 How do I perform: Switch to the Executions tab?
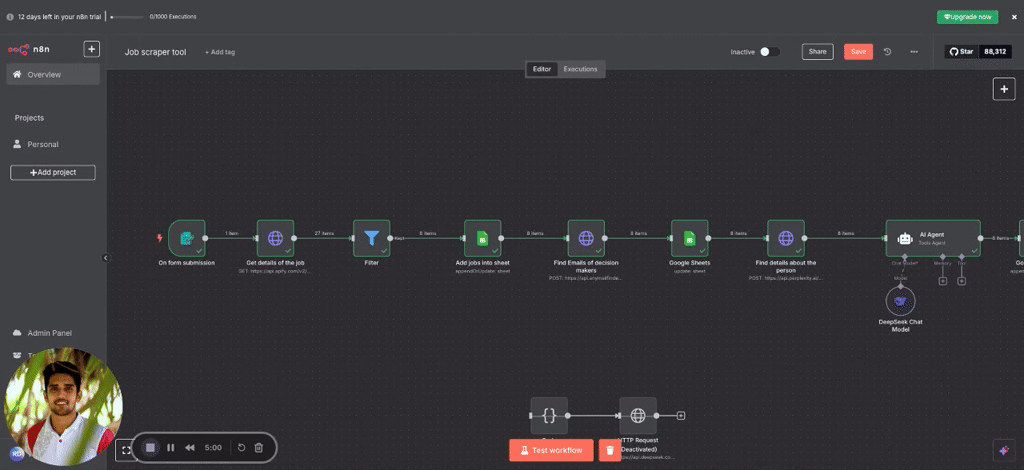click(581, 69)
